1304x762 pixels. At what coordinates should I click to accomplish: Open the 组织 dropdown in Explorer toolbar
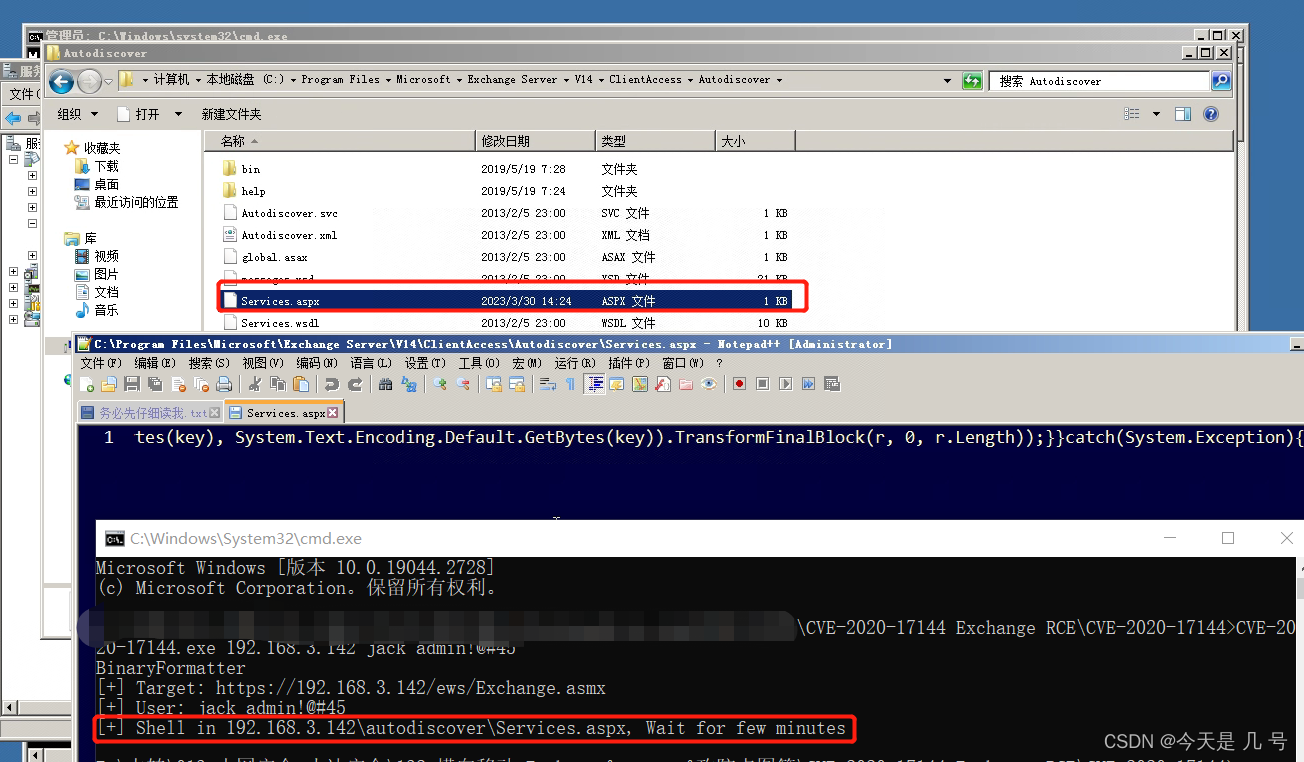click(78, 114)
